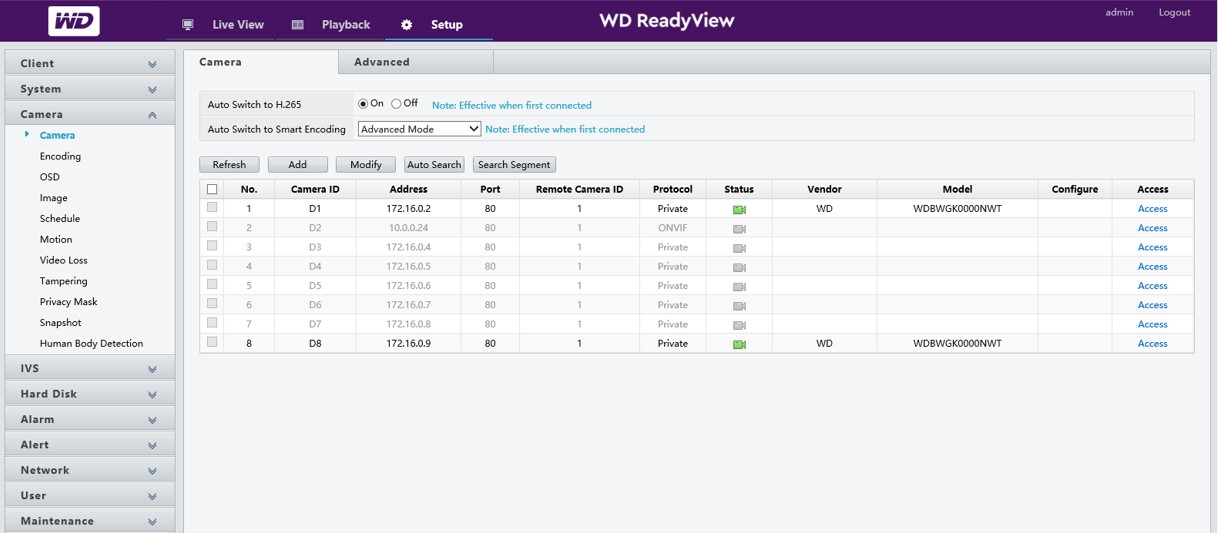The image size is (1218, 533).
Task: Click status camera icon for D2
Action: point(739,229)
